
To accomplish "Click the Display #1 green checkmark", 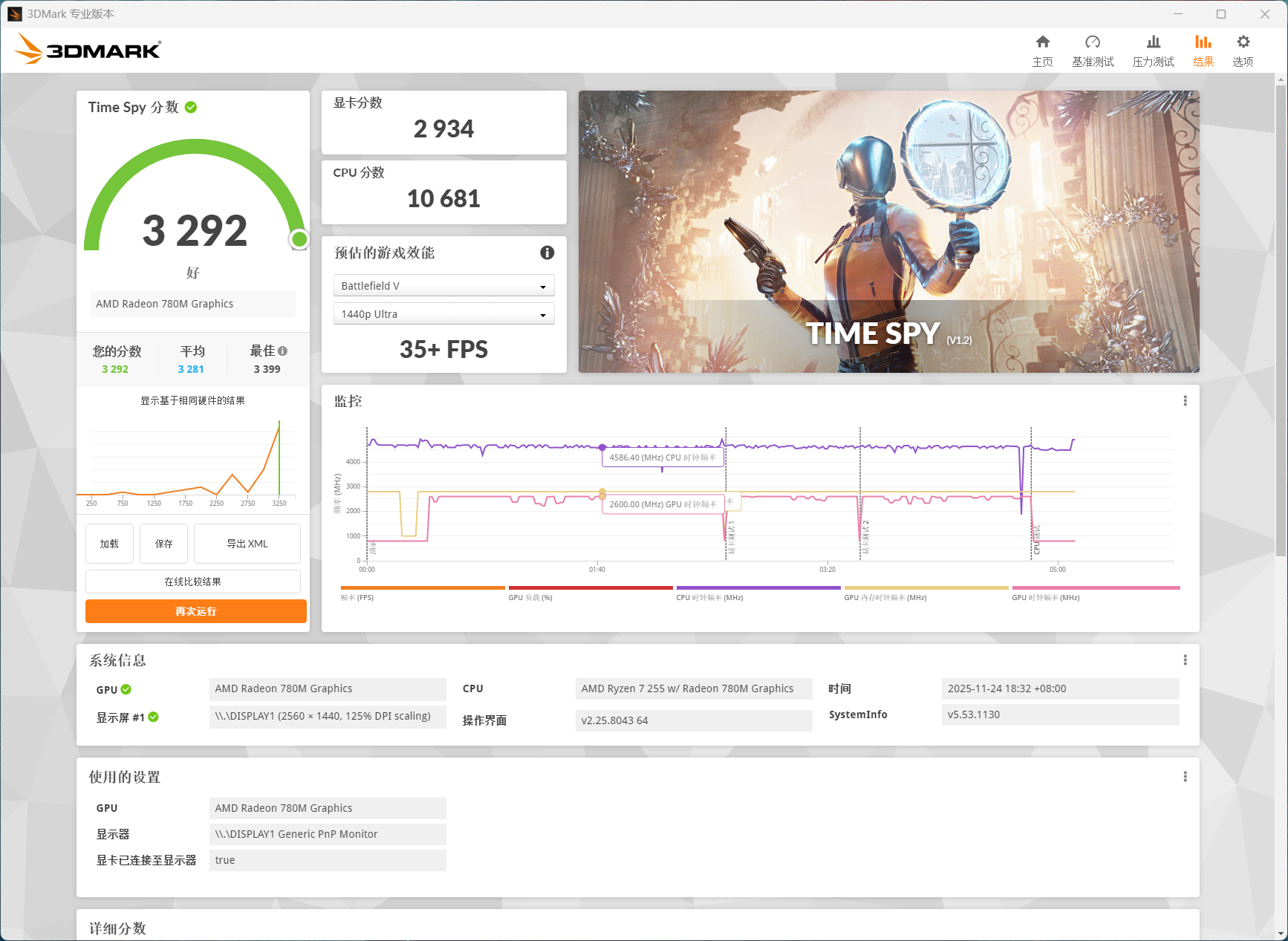I will 154,717.
